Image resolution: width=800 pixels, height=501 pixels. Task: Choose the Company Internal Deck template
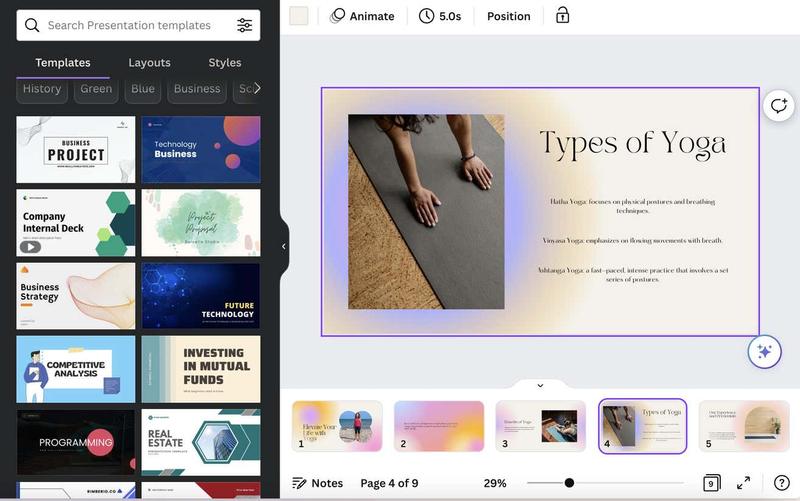click(76, 223)
